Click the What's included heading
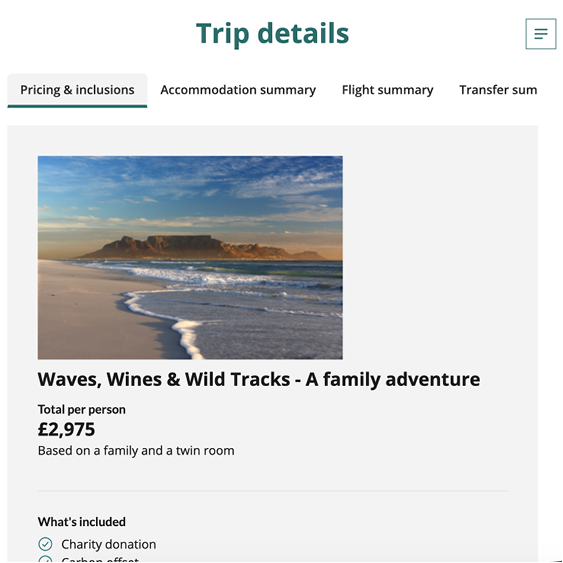Image resolution: width=563 pixels, height=563 pixels. click(x=82, y=522)
